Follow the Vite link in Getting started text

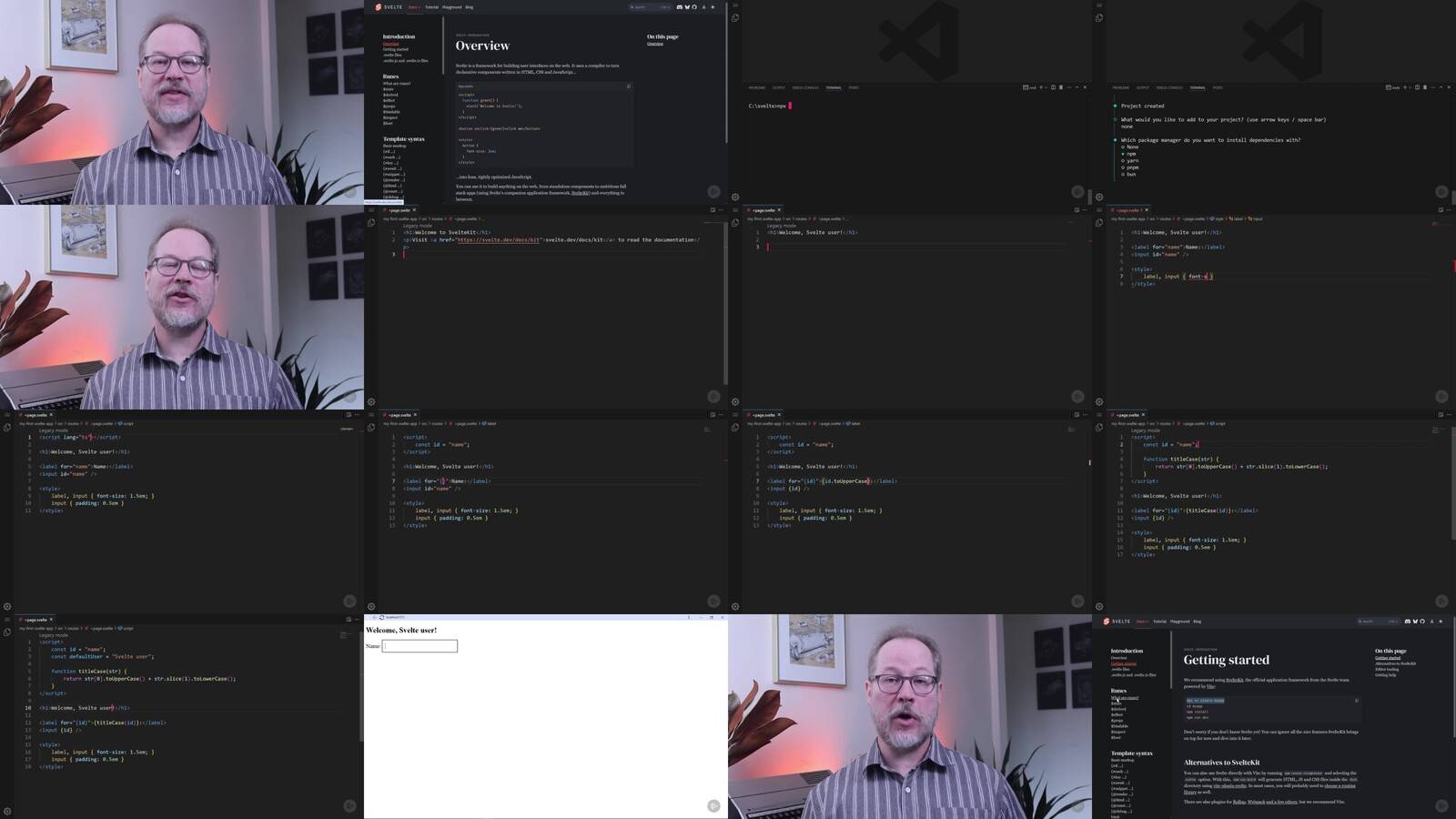click(1210, 686)
